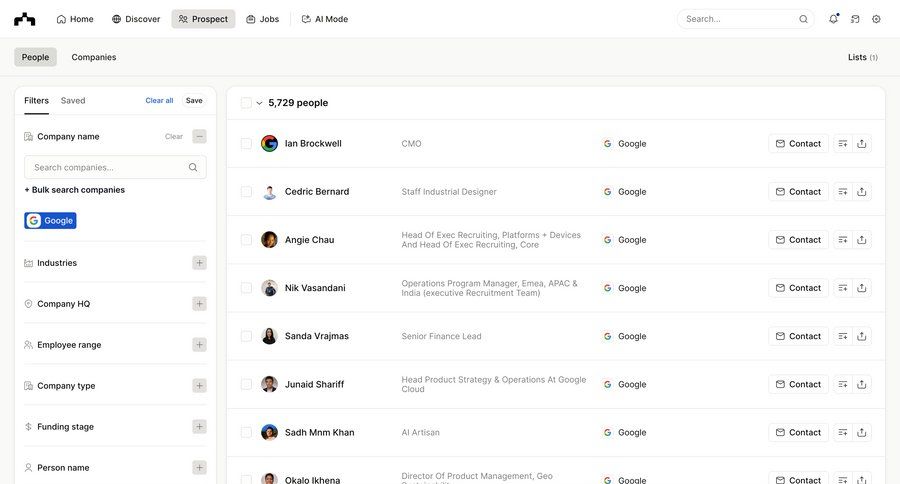The height and width of the screenshot is (484, 900).
Task: Open the notifications bell icon
Action: pos(833,19)
